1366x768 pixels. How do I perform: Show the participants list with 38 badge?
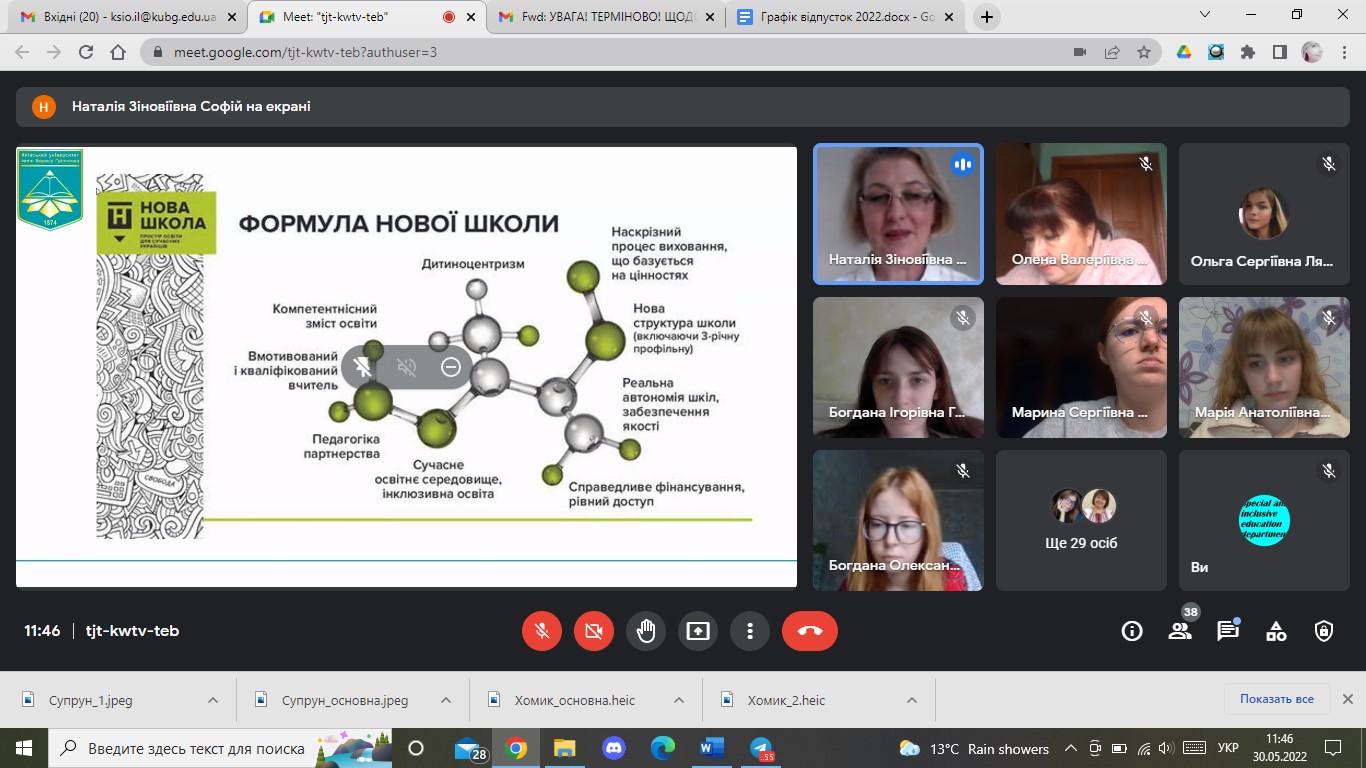click(x=1180, y=631)
